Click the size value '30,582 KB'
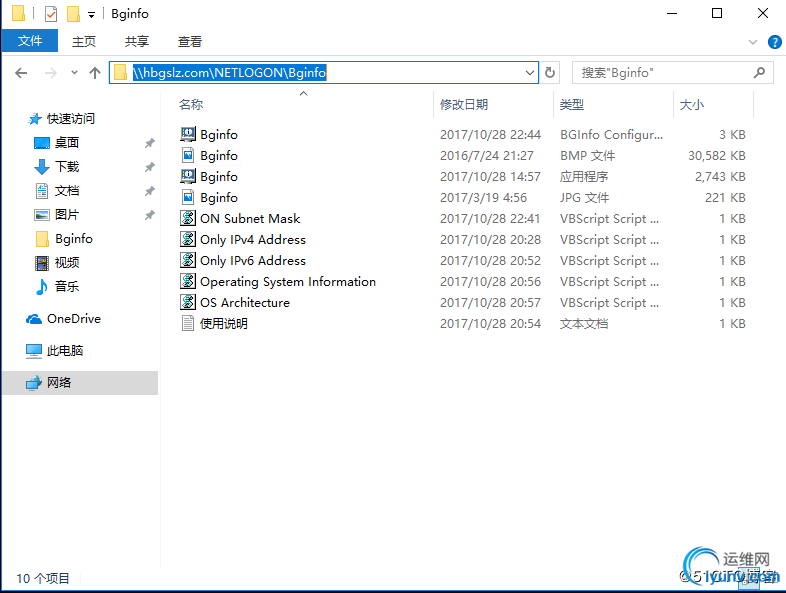The image size is (786, 593). (x=716, y=156)
